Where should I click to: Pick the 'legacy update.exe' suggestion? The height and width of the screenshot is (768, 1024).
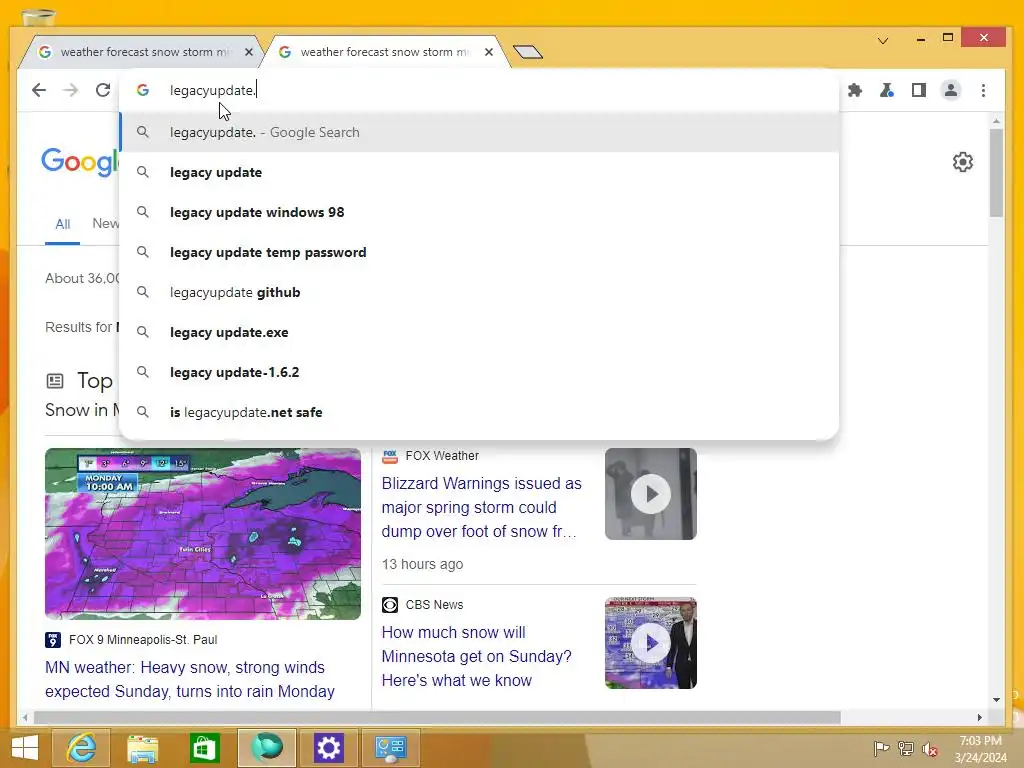tap(479, 332)
